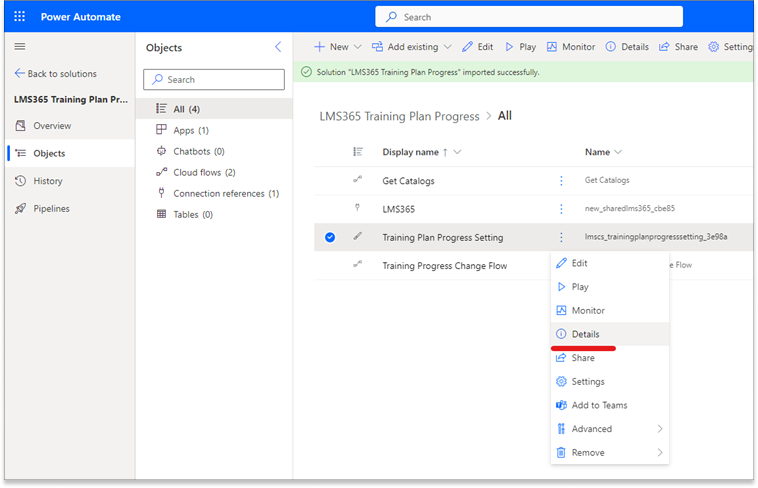The image size is (758, 488).
Task: Open the app launcher waffle icon
Action: click(19, 16)
